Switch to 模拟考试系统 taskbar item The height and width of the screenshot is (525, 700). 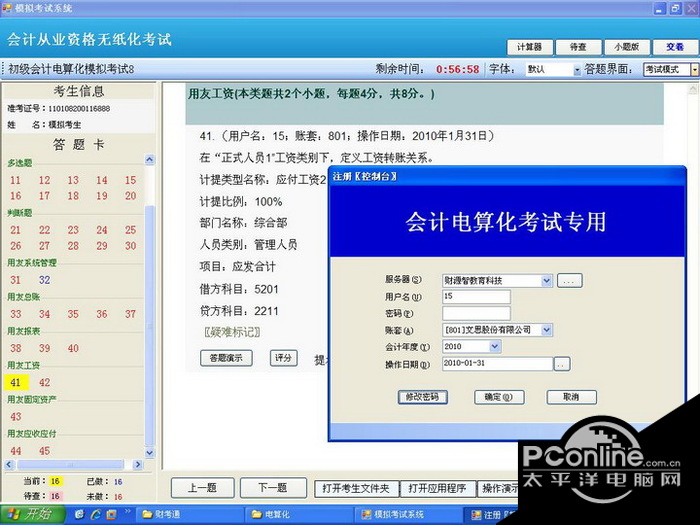click(x=408, y=515)
